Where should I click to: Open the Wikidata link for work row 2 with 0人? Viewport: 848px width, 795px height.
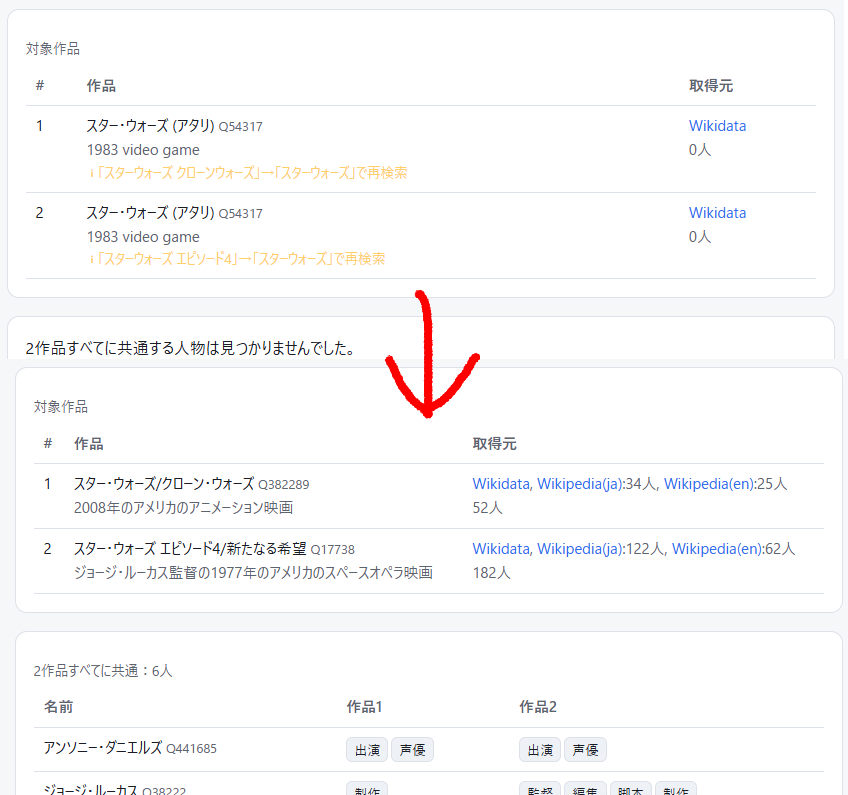717,213
